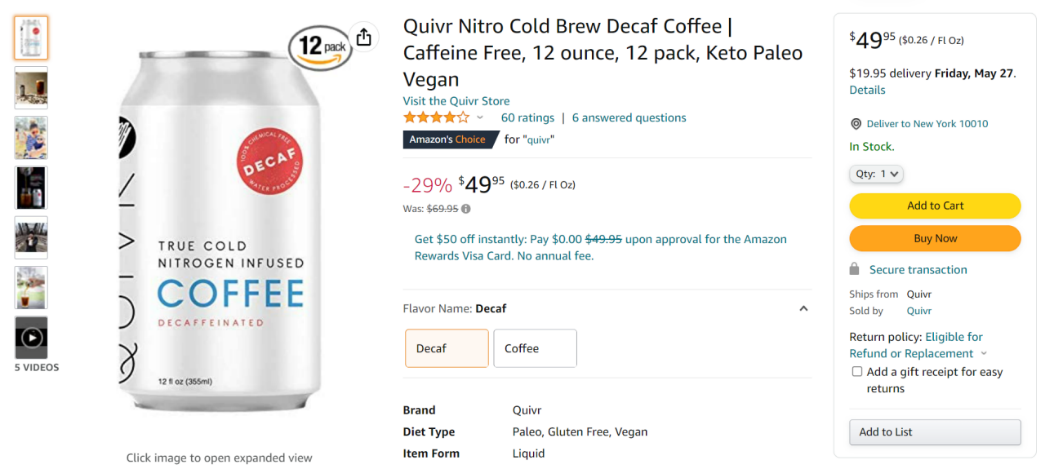Select the Coffee flavor option

pyautogui.click(x=535, y=348)
